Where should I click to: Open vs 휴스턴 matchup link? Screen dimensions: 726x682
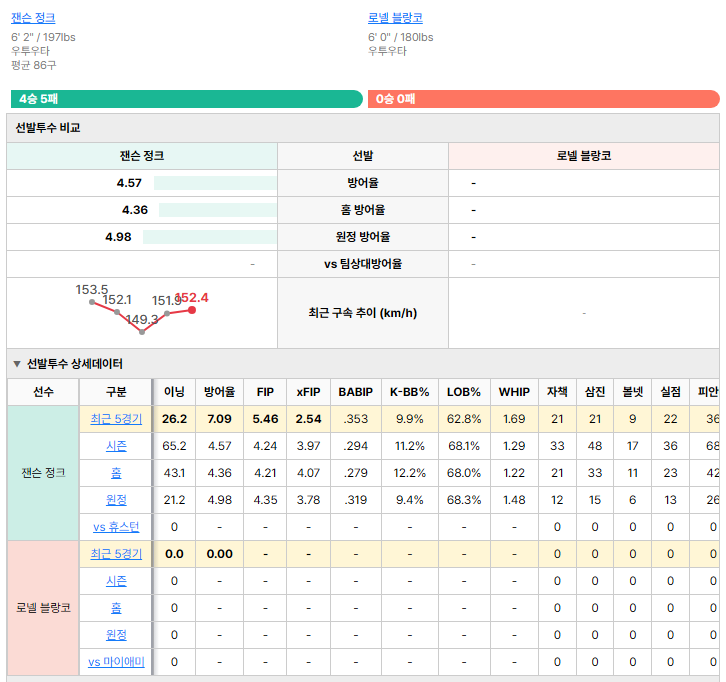[116, 527]
